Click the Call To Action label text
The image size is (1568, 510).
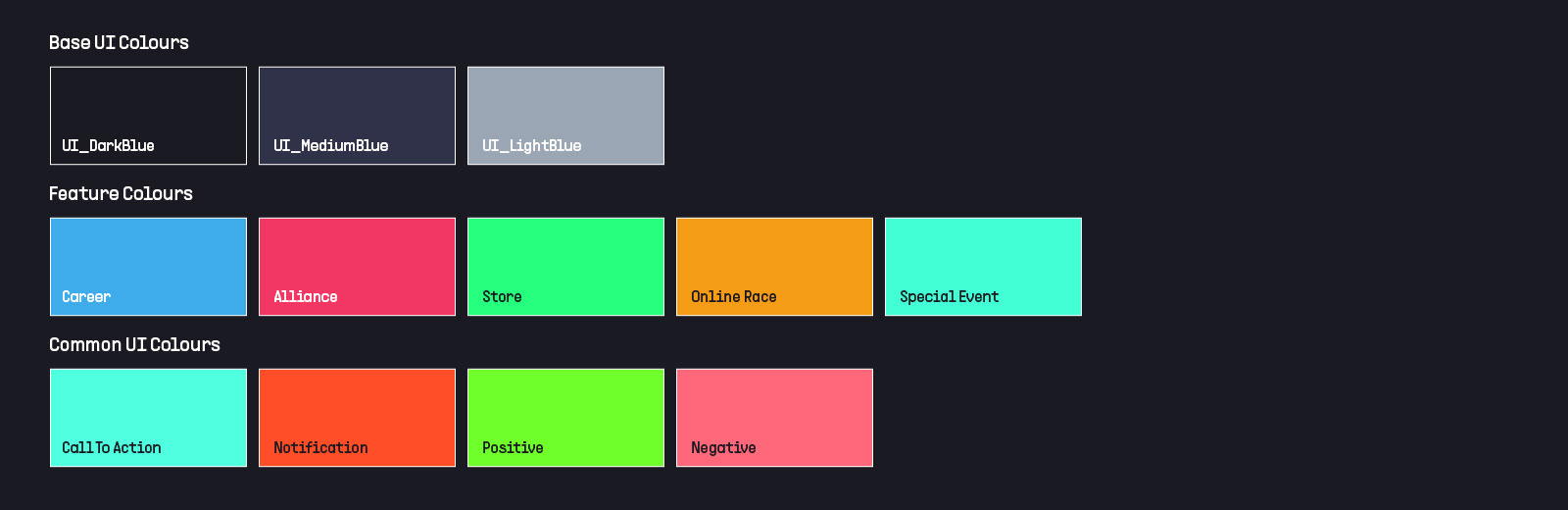tap(111, 447)
